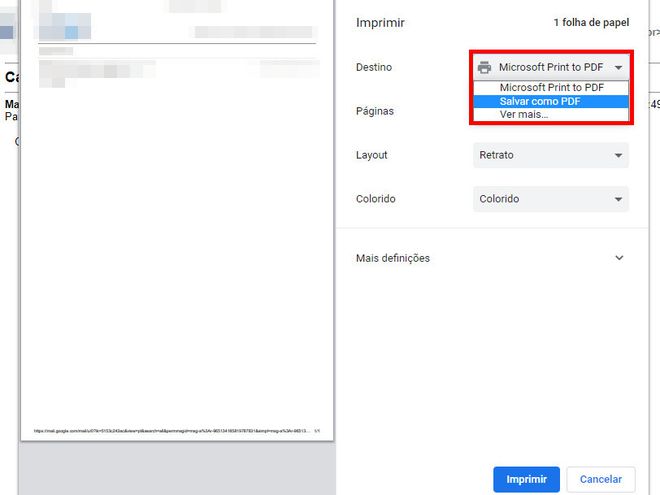Click the Colorido label on the left
Screen dimensions: 660x495
(x=376, y=199)
